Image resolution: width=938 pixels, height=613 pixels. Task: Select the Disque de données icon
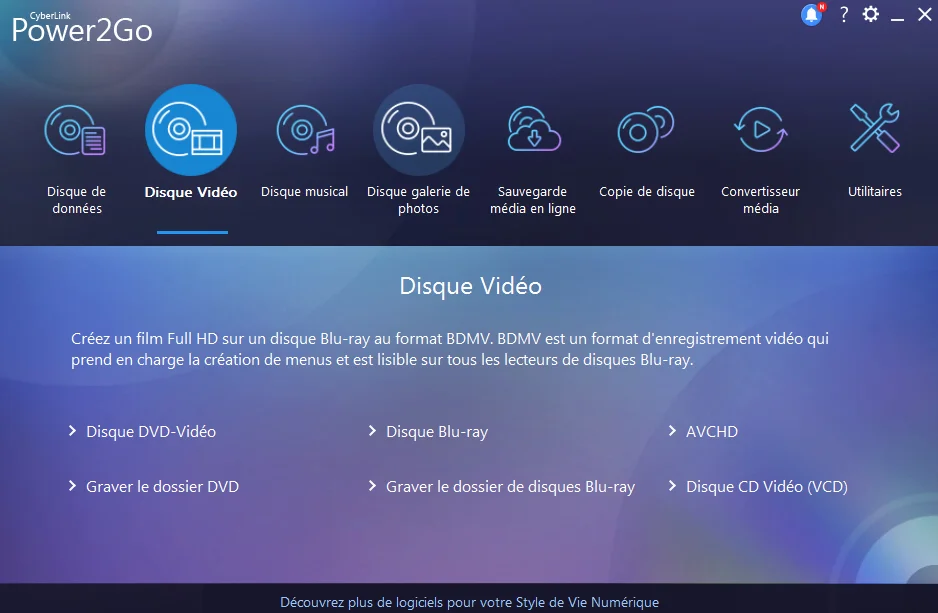[x=75, y=130]
